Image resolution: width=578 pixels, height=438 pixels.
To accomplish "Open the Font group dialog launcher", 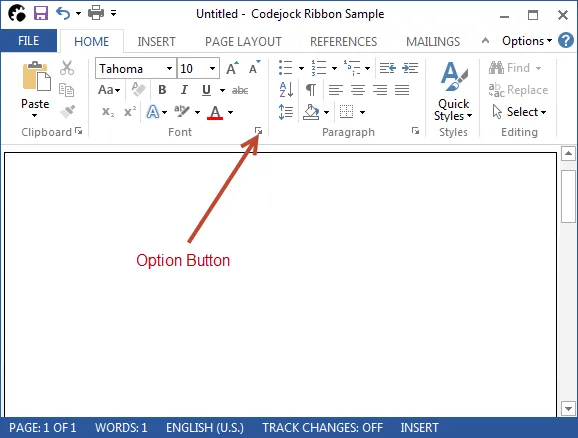I will (x=258, y=131).
